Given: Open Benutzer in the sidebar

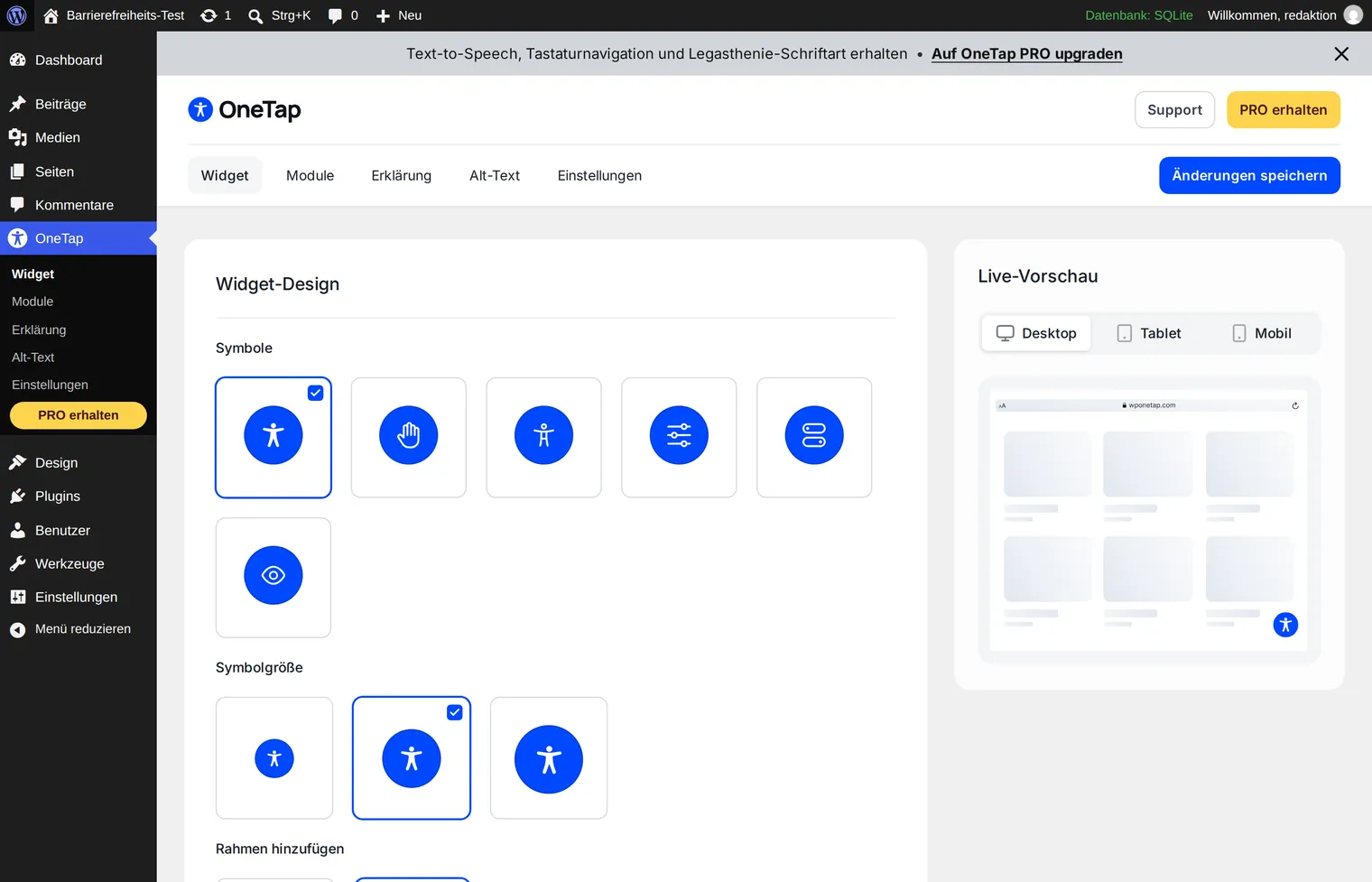Looking at the screenshot, I should coord(79,530).
